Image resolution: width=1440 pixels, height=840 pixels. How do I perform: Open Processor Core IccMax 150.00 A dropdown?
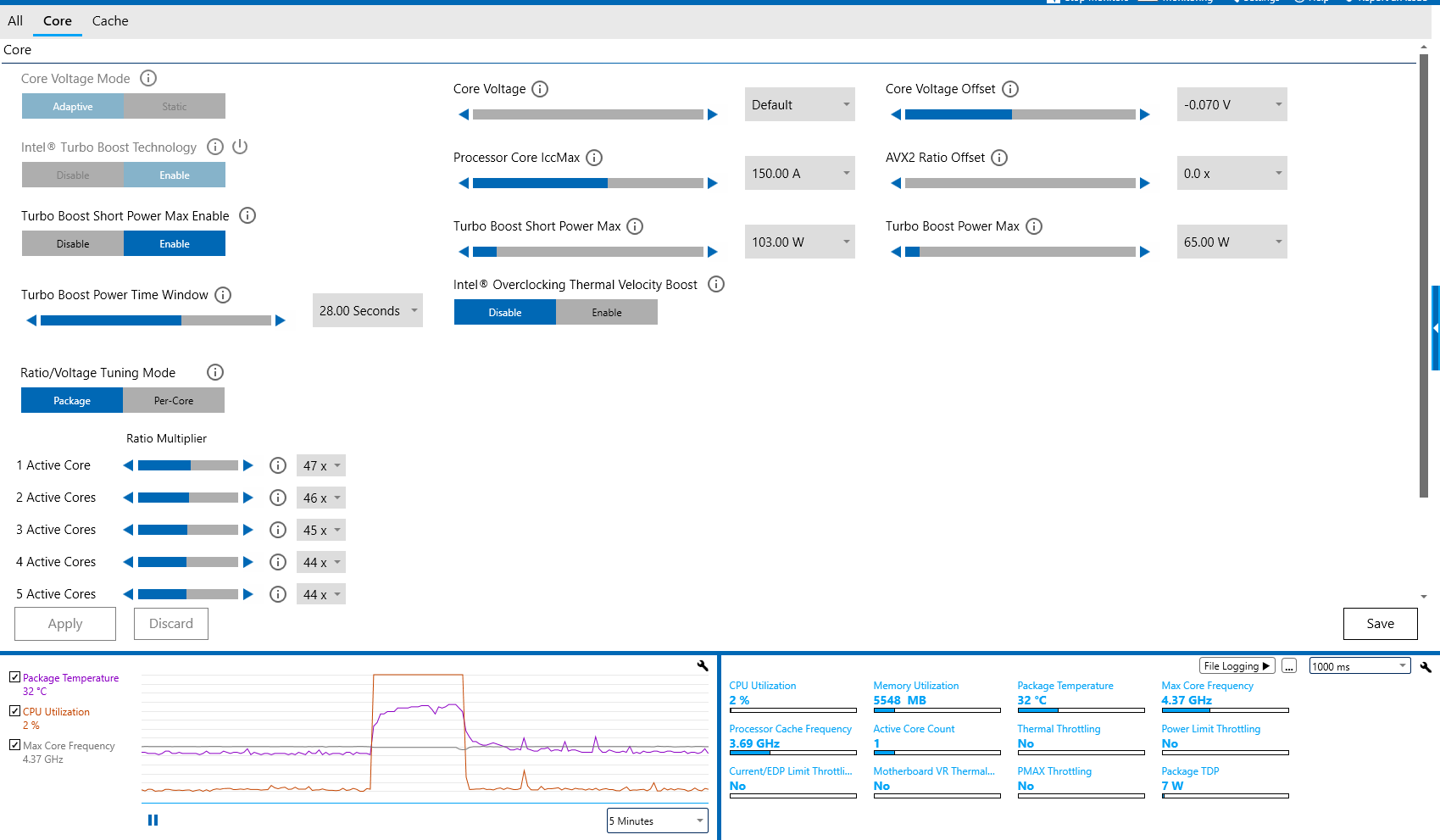[x=800, y=173]
